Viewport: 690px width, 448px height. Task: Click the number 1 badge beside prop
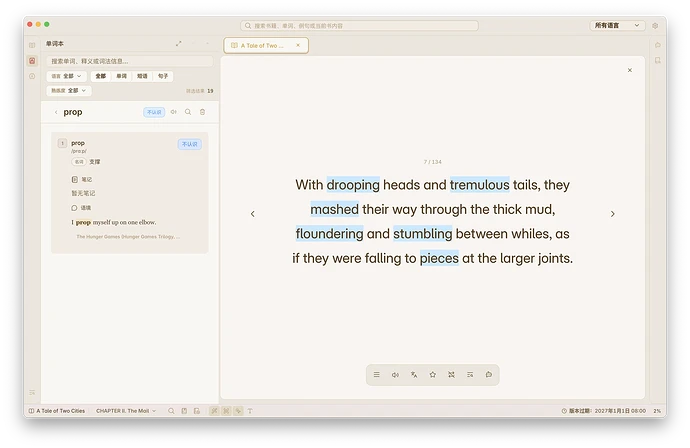[62, 143]
